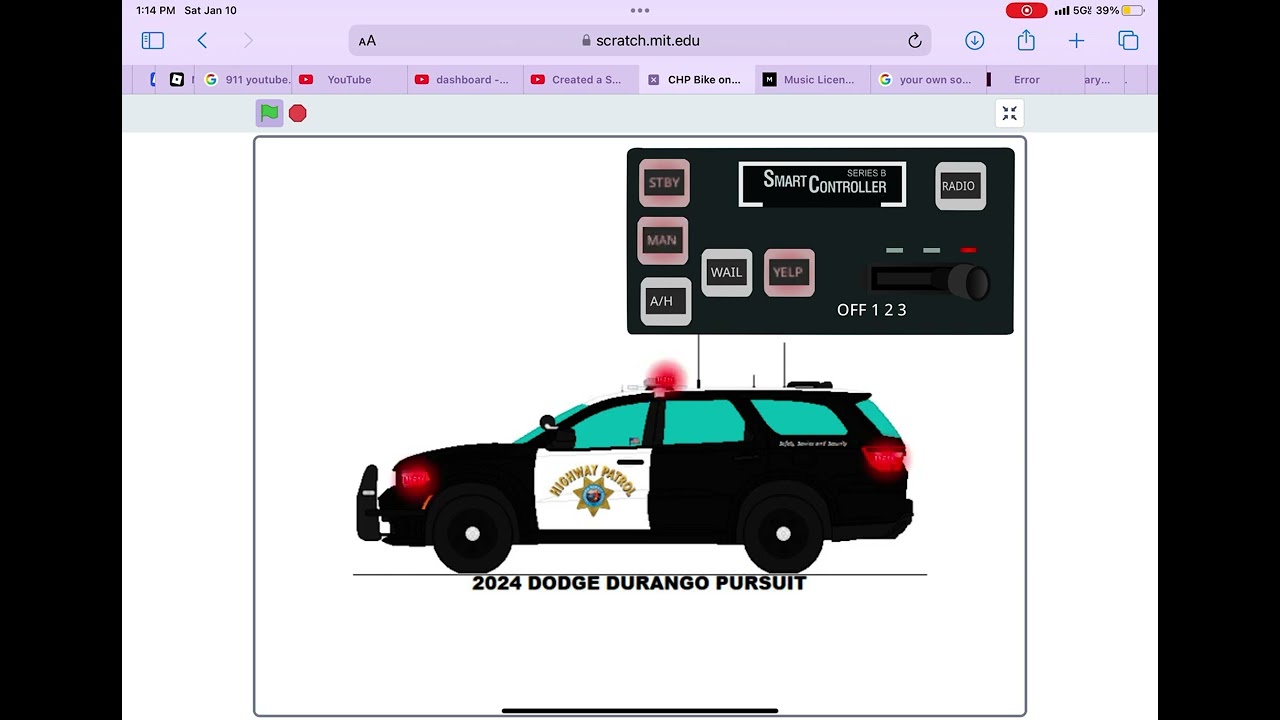Switch to the Roblox icon tab
The height and width of the screenshot is (720, 1280).
click(x=177, y=80)
